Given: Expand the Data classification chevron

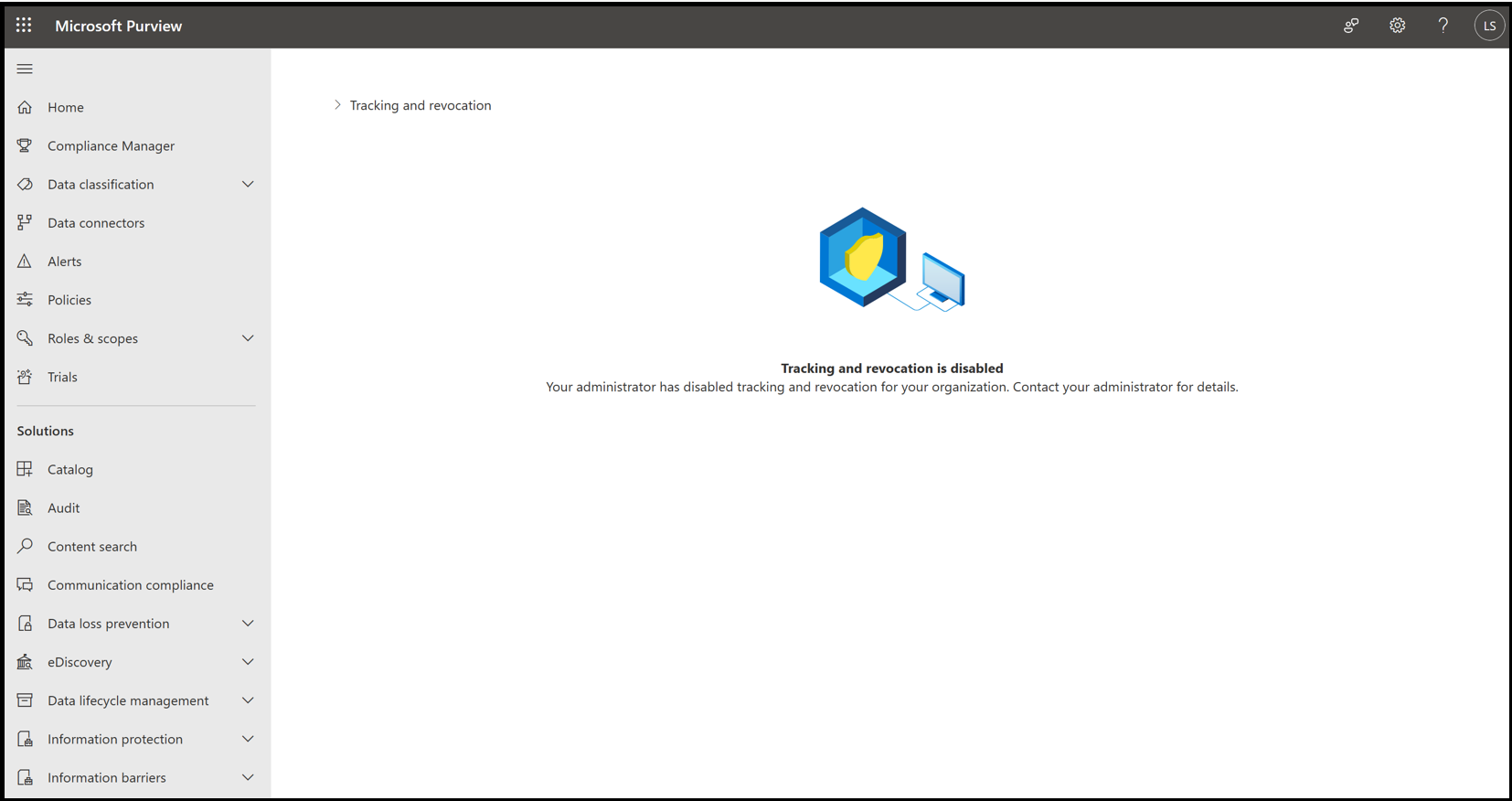Looking at the screenshot, I should click(x=248, y=185).
